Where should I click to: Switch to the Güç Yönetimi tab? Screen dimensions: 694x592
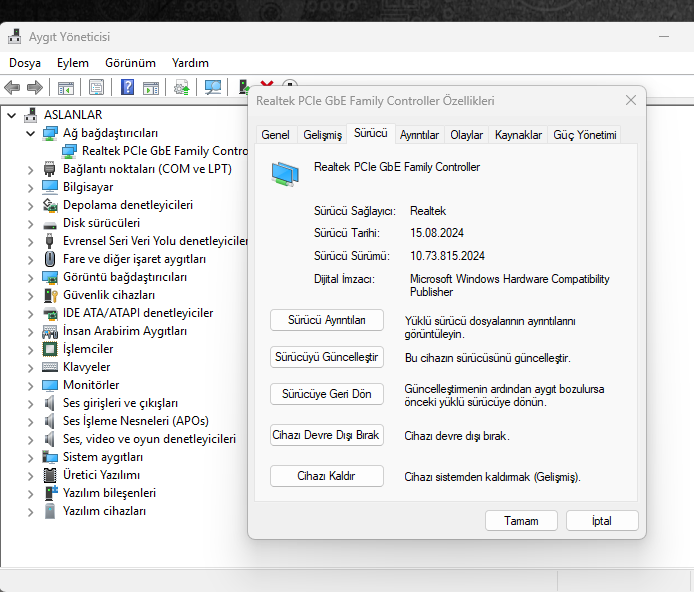point(585,135)
